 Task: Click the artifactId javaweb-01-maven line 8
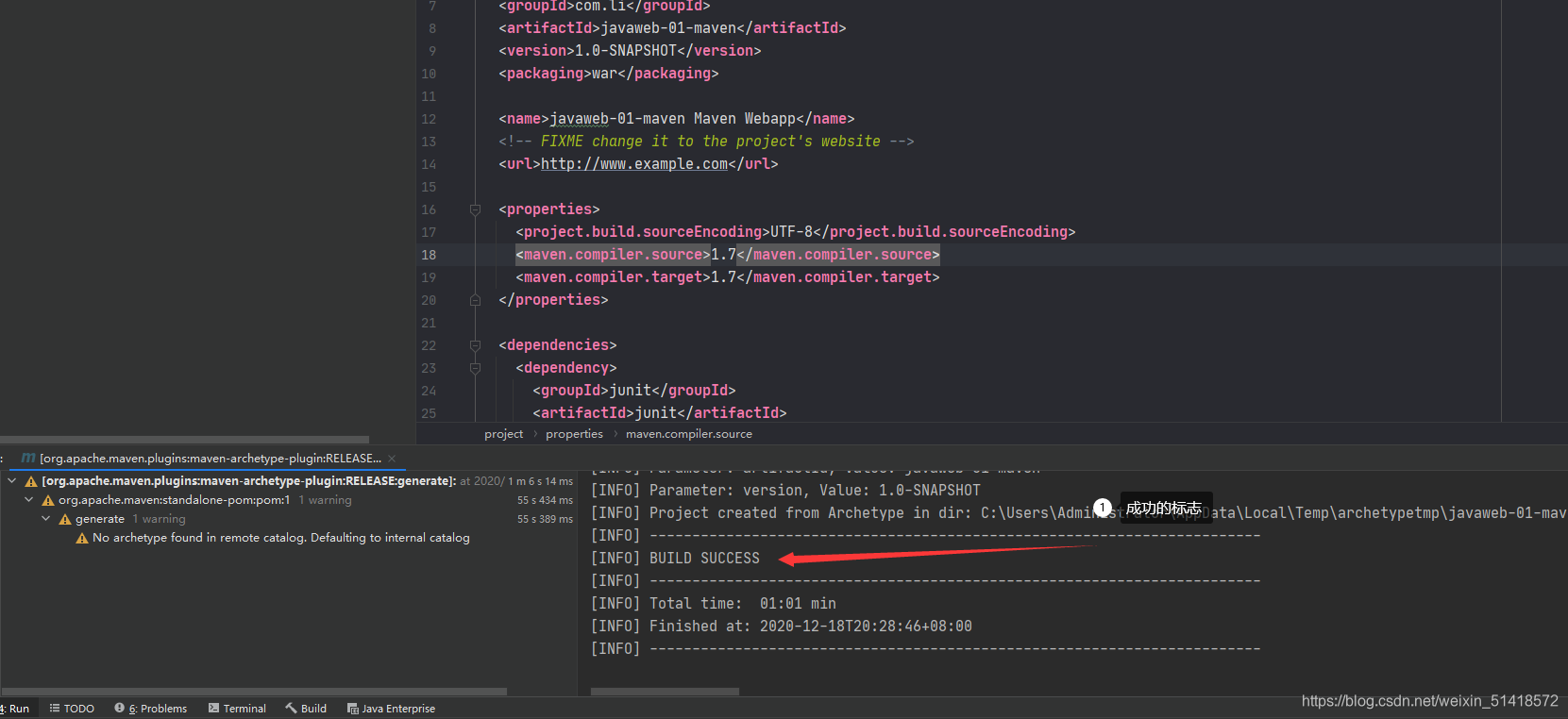pos(672,28)
